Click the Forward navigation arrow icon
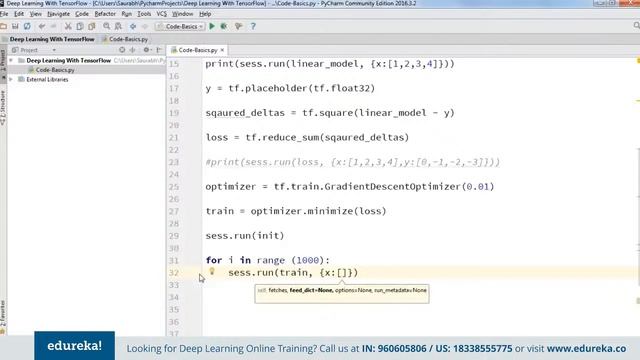The image size is (640, 360). pos(144,26)
